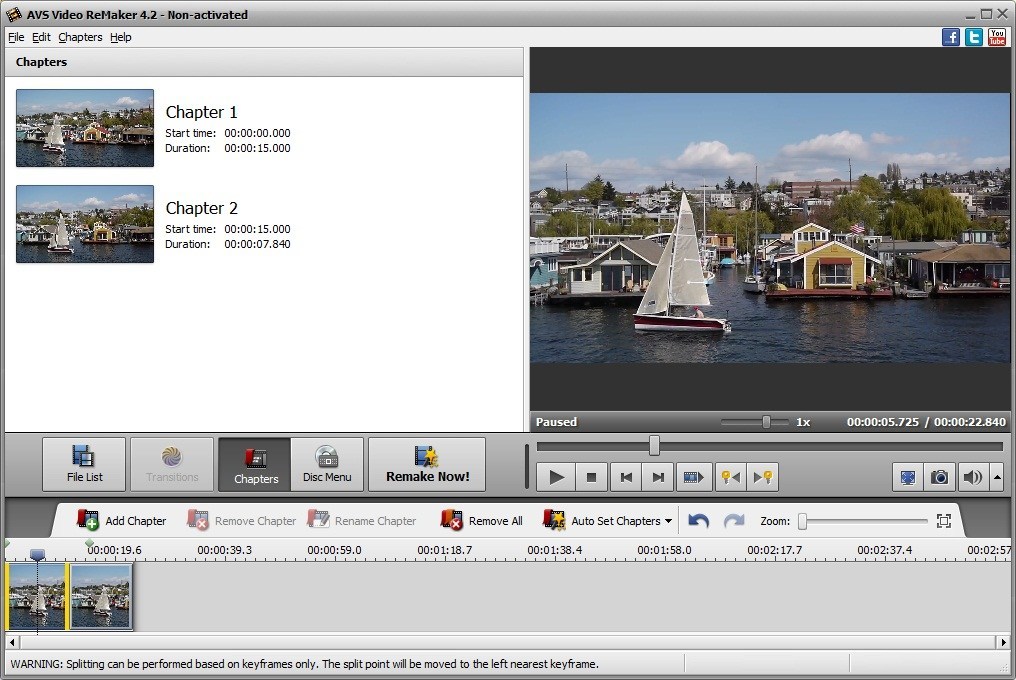Go to the next keyframe
The height and width of the screenshot is (680, 1016).
[x=763, y=478]
